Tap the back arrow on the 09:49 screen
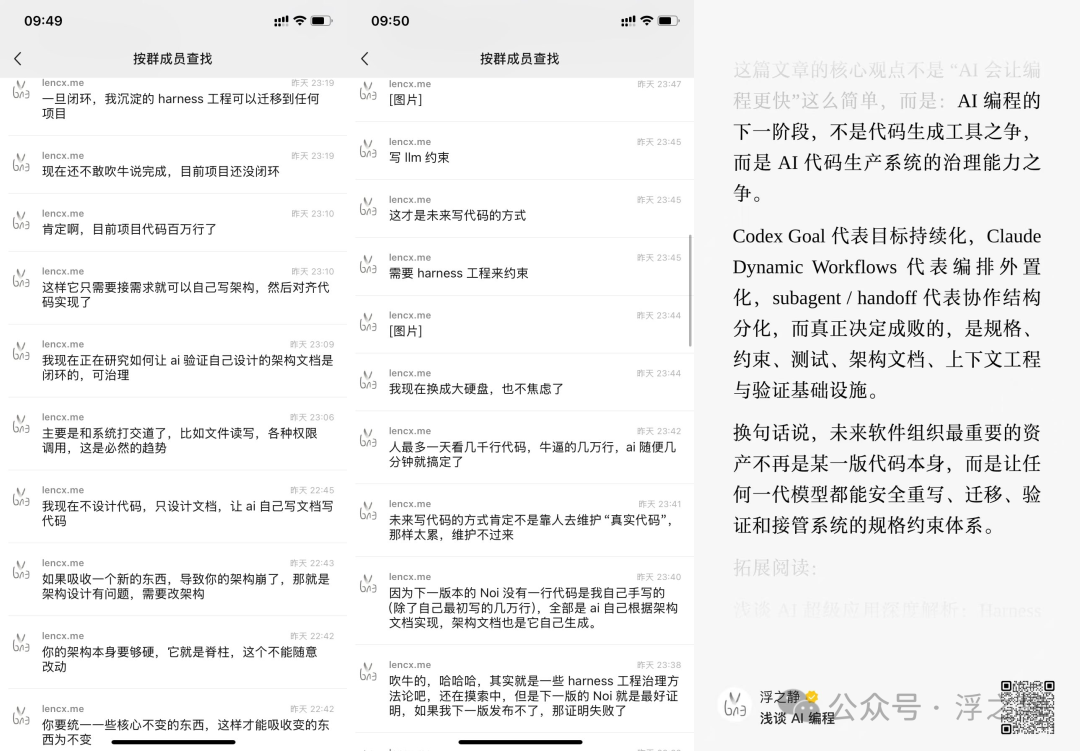Screen dimensions: 1080x751 click(18, 59)
